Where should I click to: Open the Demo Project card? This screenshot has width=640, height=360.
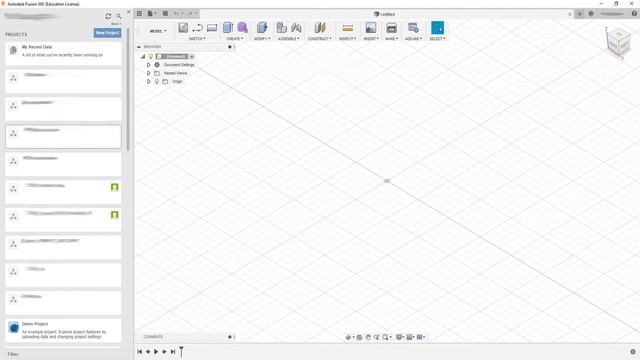click(63, 330)
